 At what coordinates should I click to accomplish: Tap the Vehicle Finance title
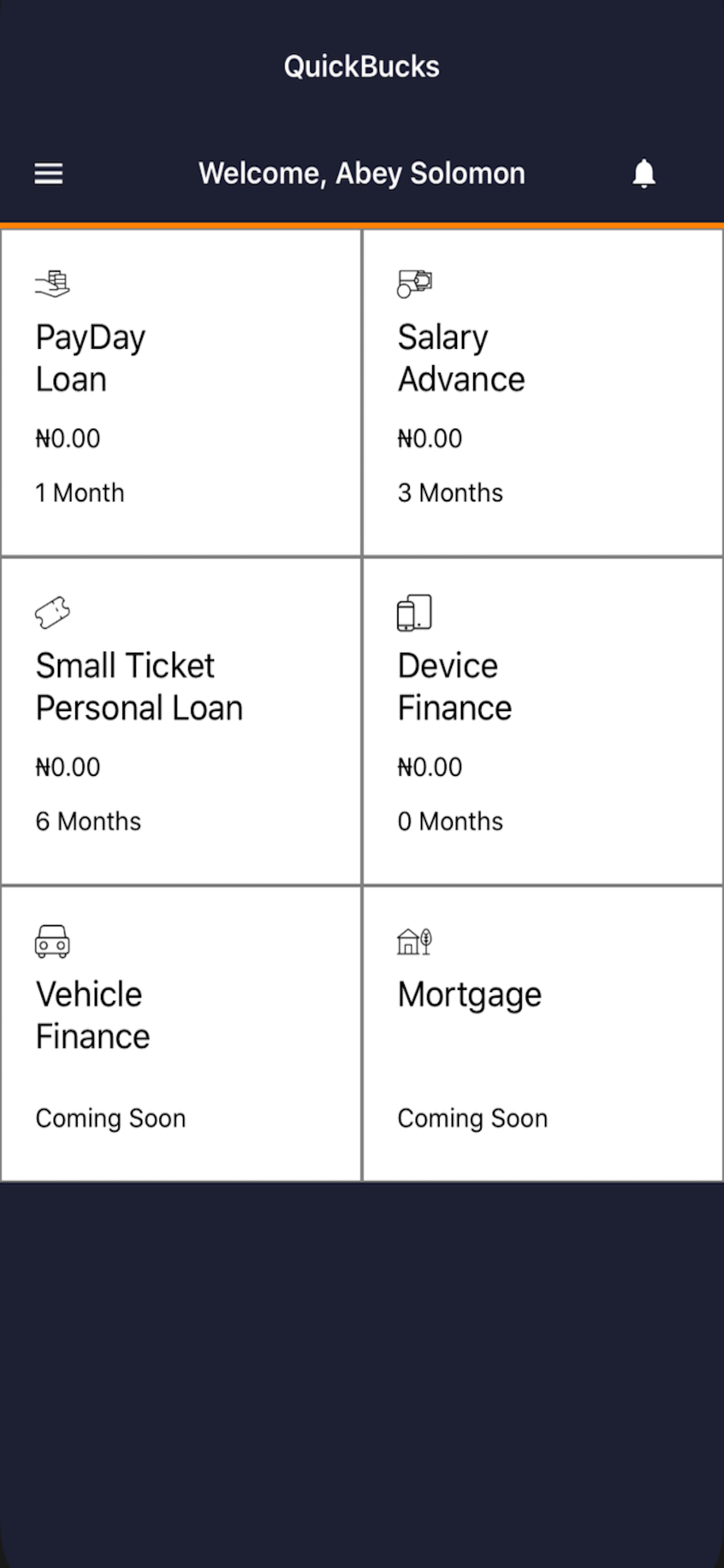point(93,1014)
